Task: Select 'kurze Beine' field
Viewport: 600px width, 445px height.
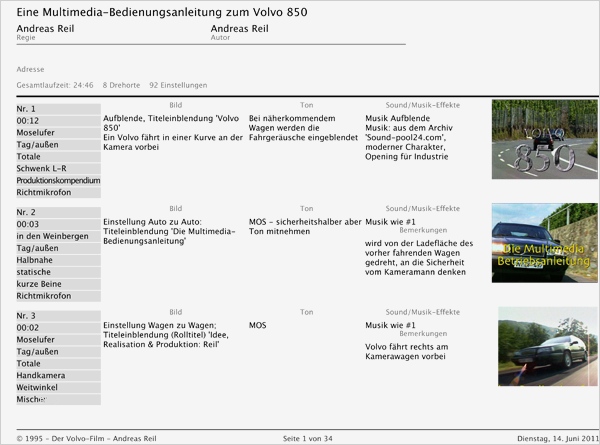Action: coord(58,284)
